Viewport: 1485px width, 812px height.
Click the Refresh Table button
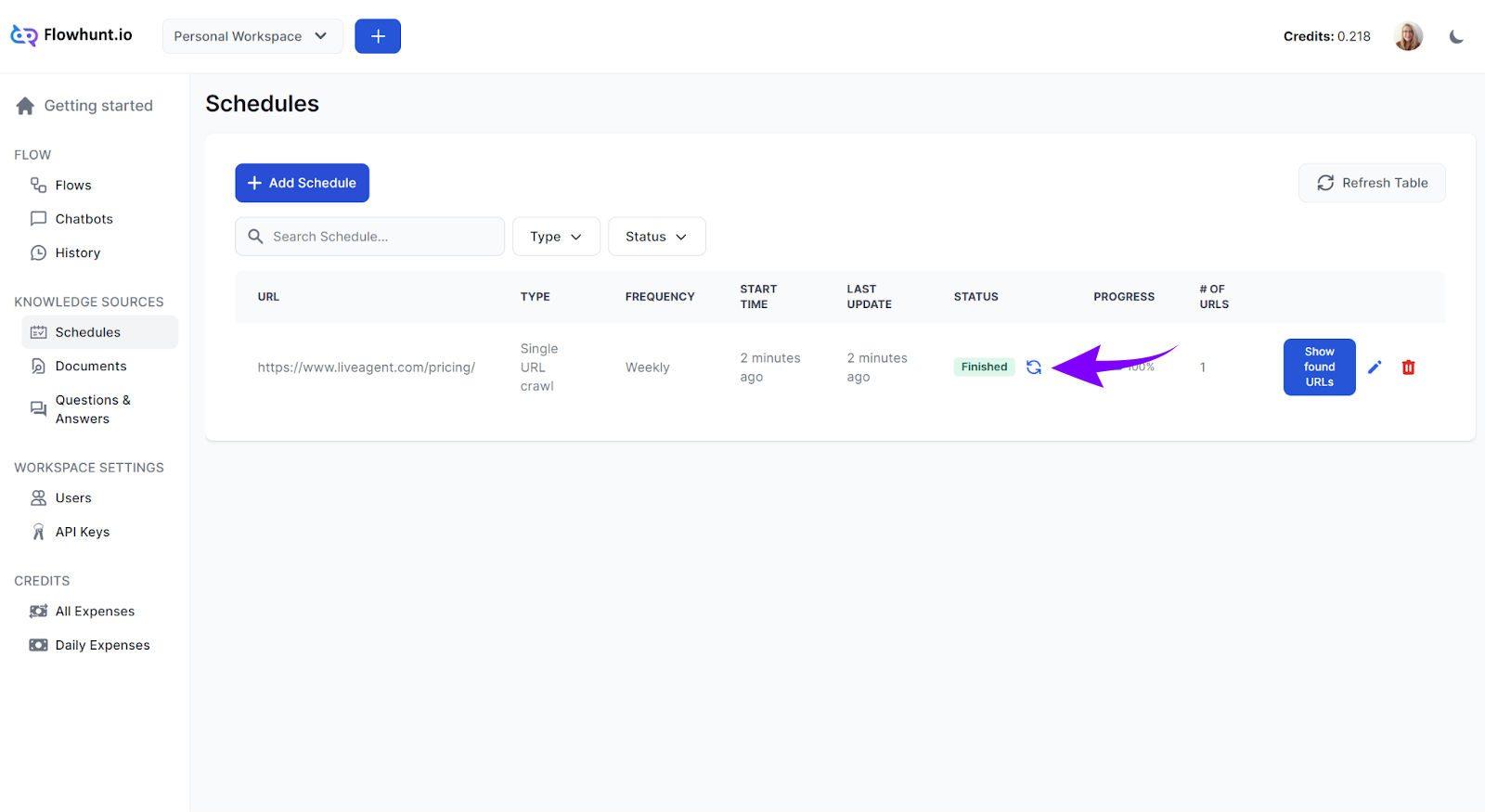1371,183
